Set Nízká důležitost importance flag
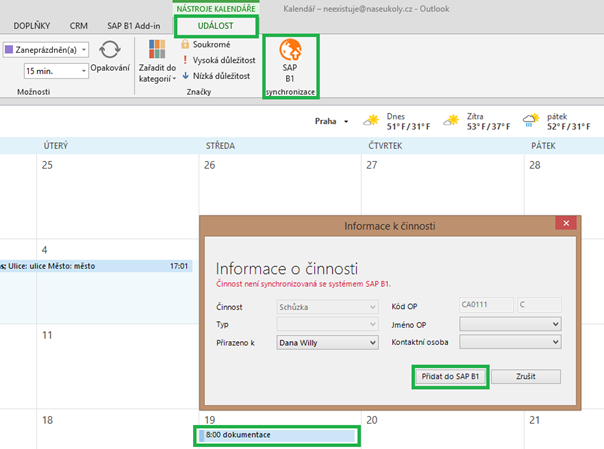Image resolution: width=604 pixels, height=449 pixels. point(219,75)
